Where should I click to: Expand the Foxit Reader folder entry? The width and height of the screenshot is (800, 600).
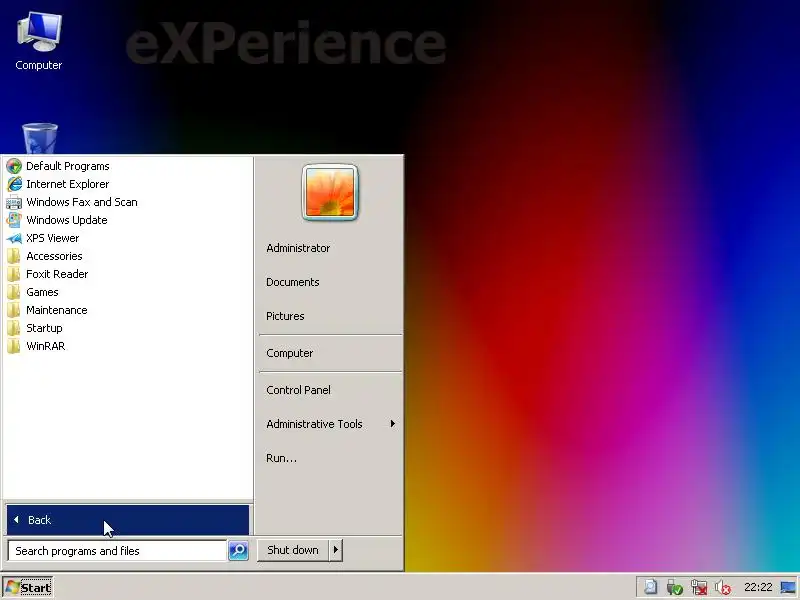tap(128, 274)
